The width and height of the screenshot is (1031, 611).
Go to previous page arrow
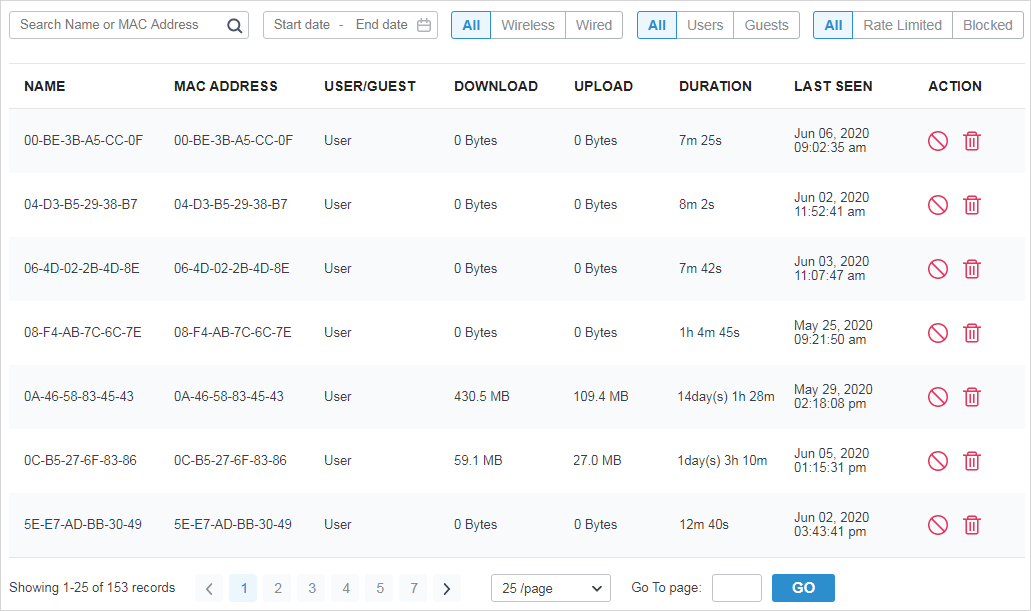tap(209, 589)
